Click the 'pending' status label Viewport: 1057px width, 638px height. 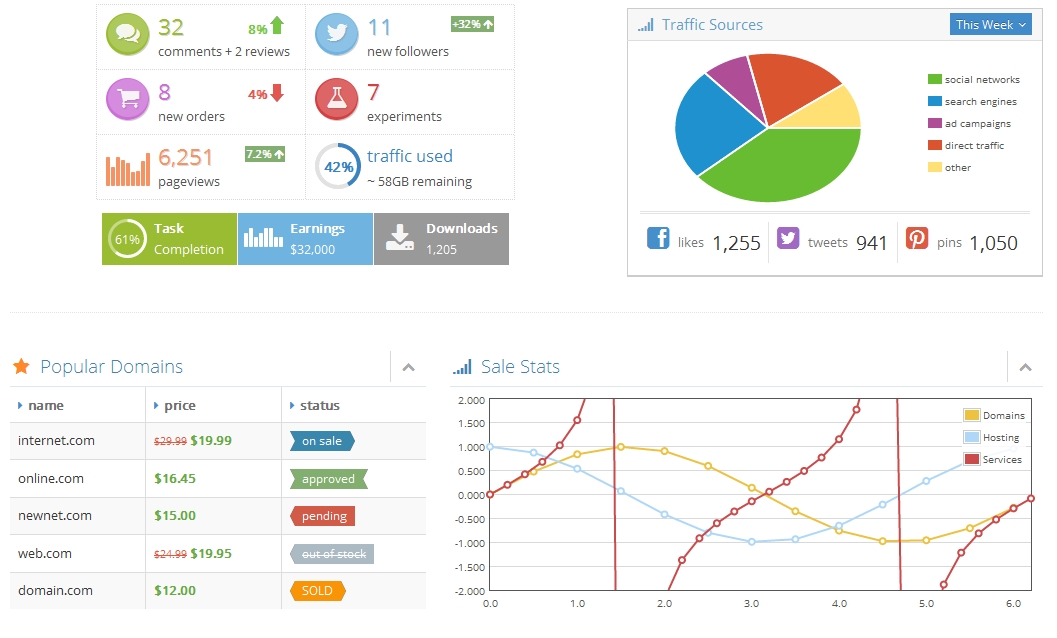click(324, 516)
